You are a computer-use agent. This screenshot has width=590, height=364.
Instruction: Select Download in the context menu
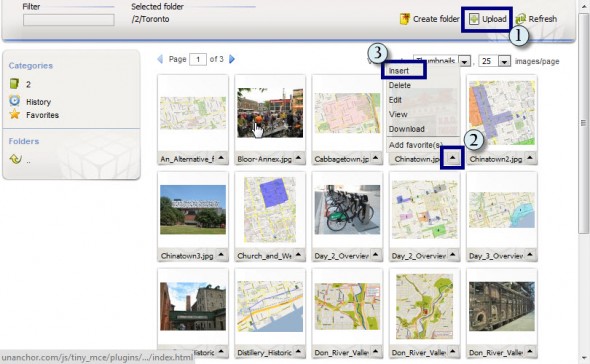[406, 129]
